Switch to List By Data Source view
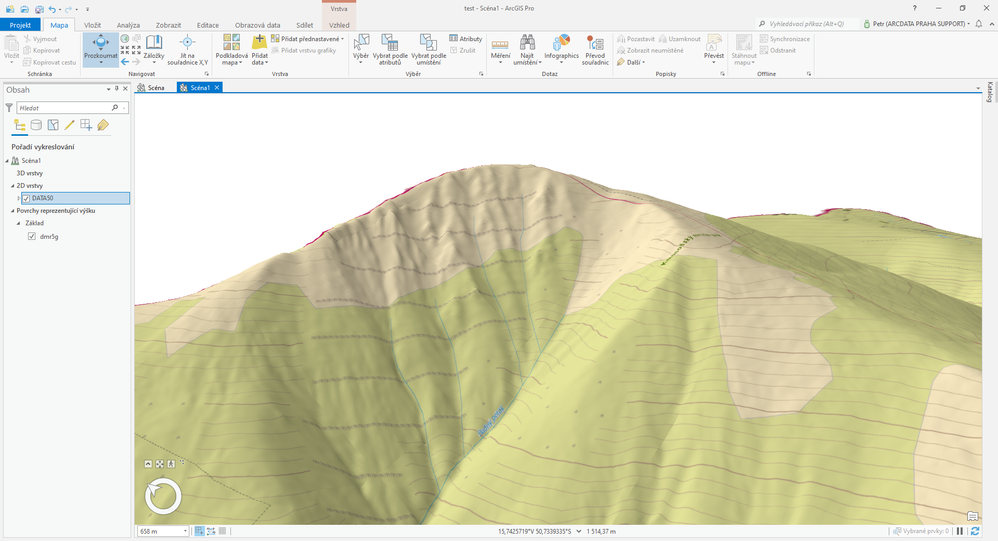The width and height of the screenshot is (998, 541). (36, 125)
